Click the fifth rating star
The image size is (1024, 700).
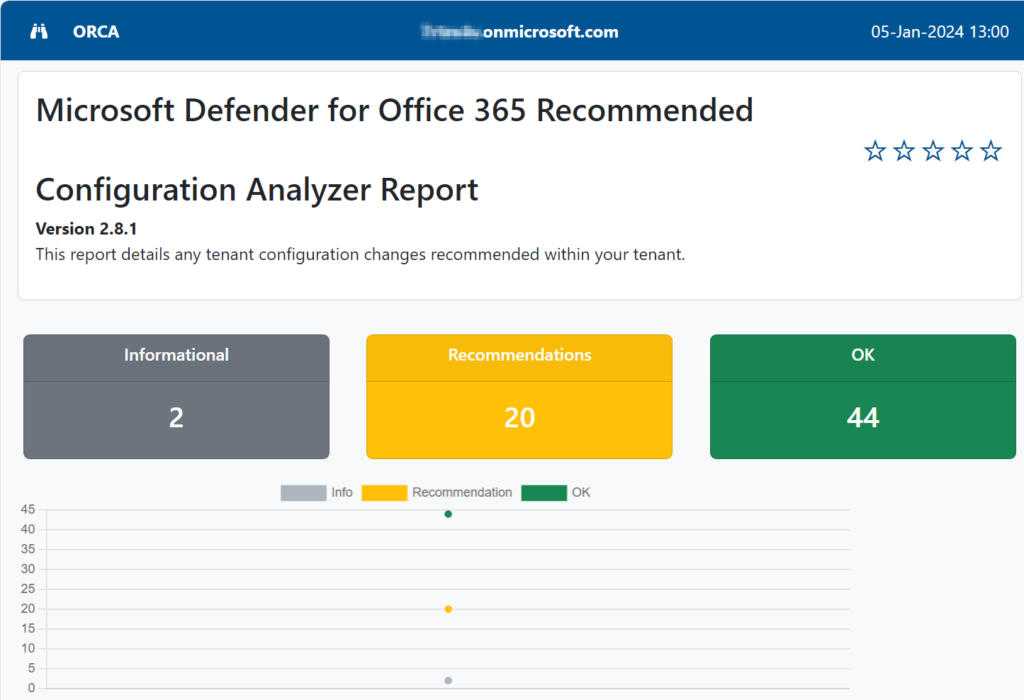pyautogui.click(x=991, y=151)
